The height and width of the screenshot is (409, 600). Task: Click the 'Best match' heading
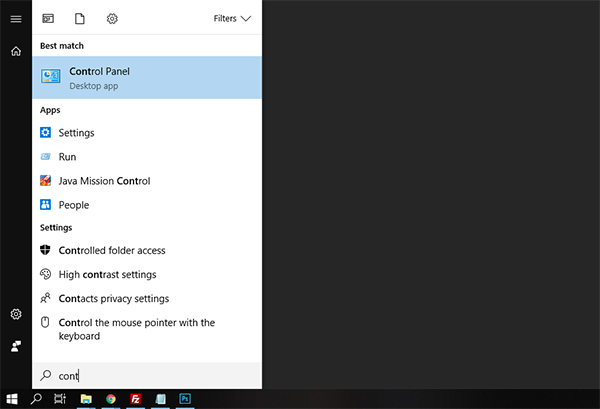point(62,46)
